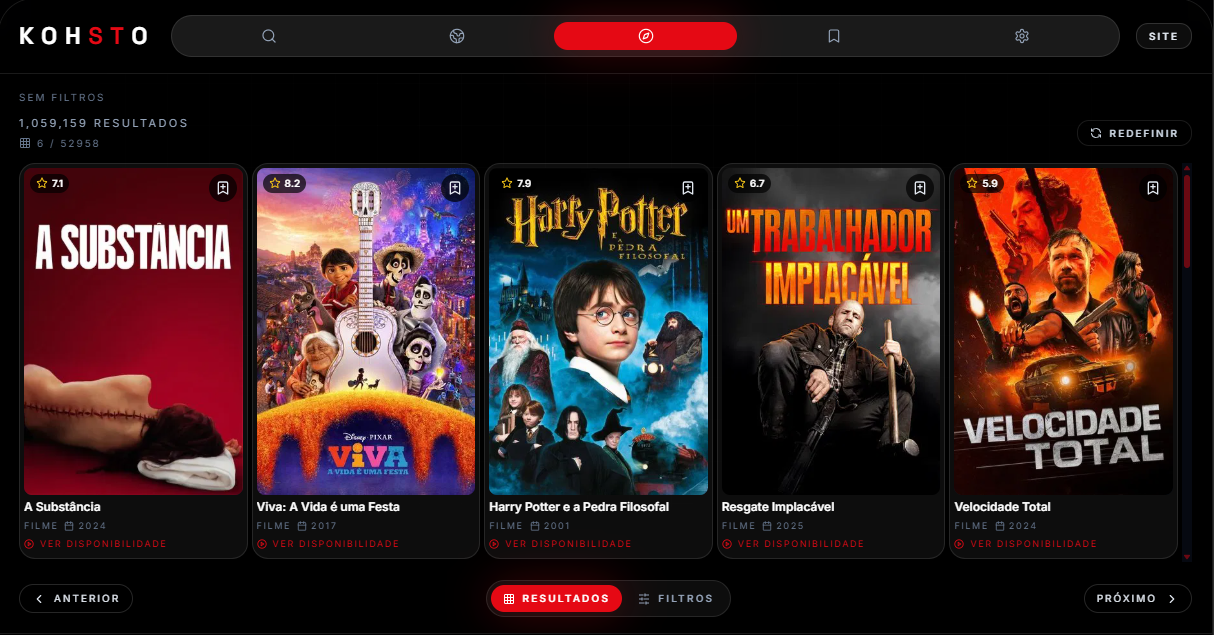This screenshot has height=635, width=1214.
Task: Click the globe-shaped icon in top navigation
Action: coord(457,36)
